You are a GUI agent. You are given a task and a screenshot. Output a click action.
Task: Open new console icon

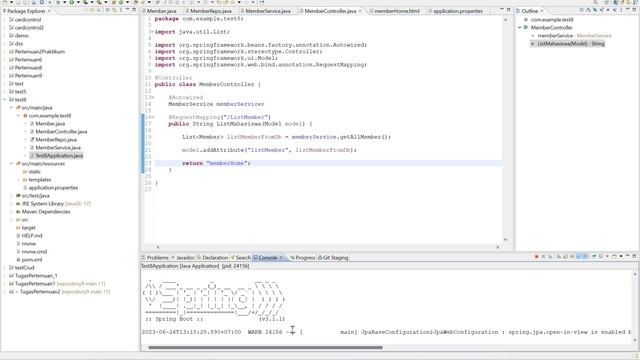pos(614,257)
